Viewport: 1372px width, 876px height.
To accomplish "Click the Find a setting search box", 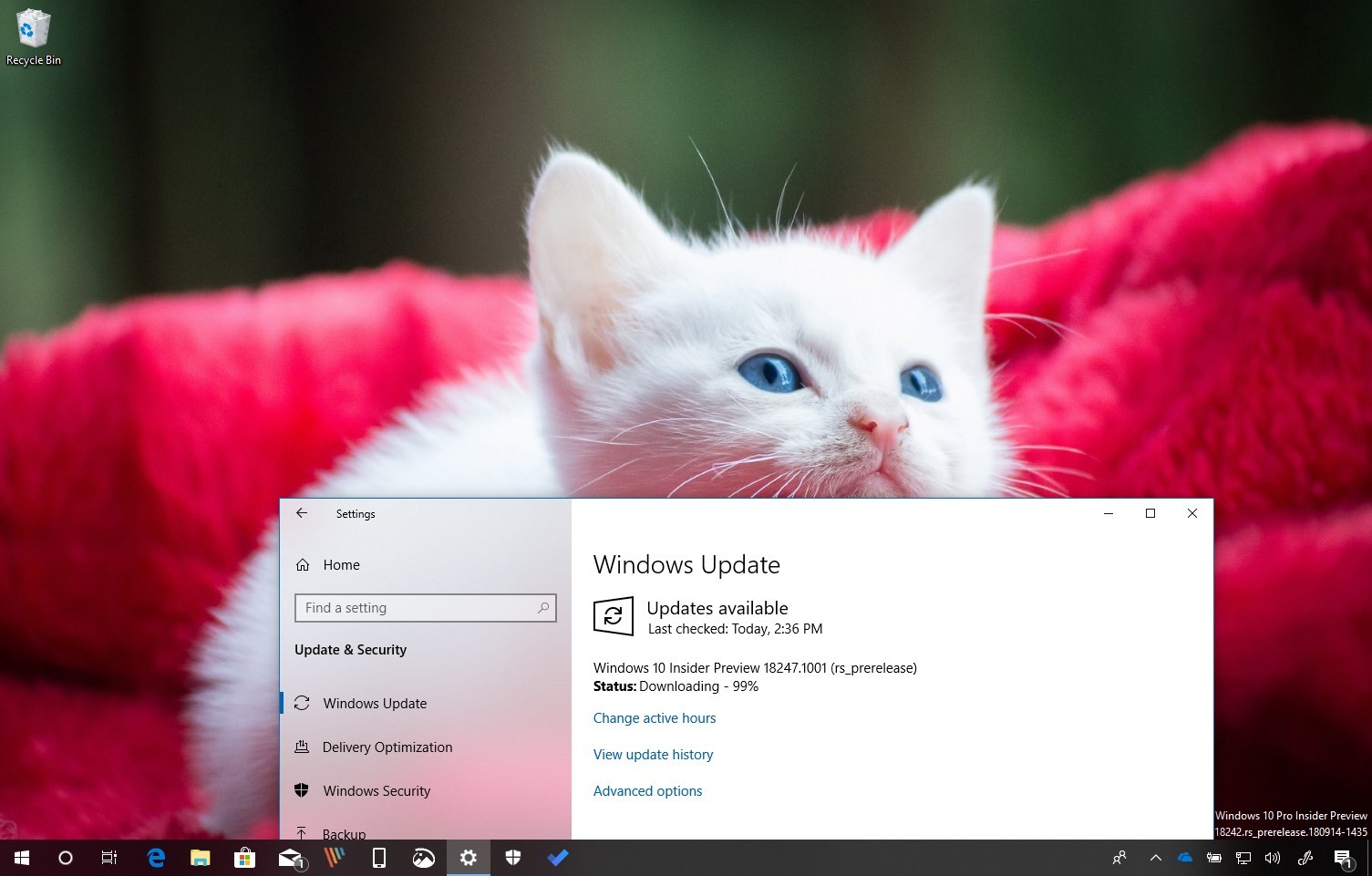I will (x=425, y=607).
